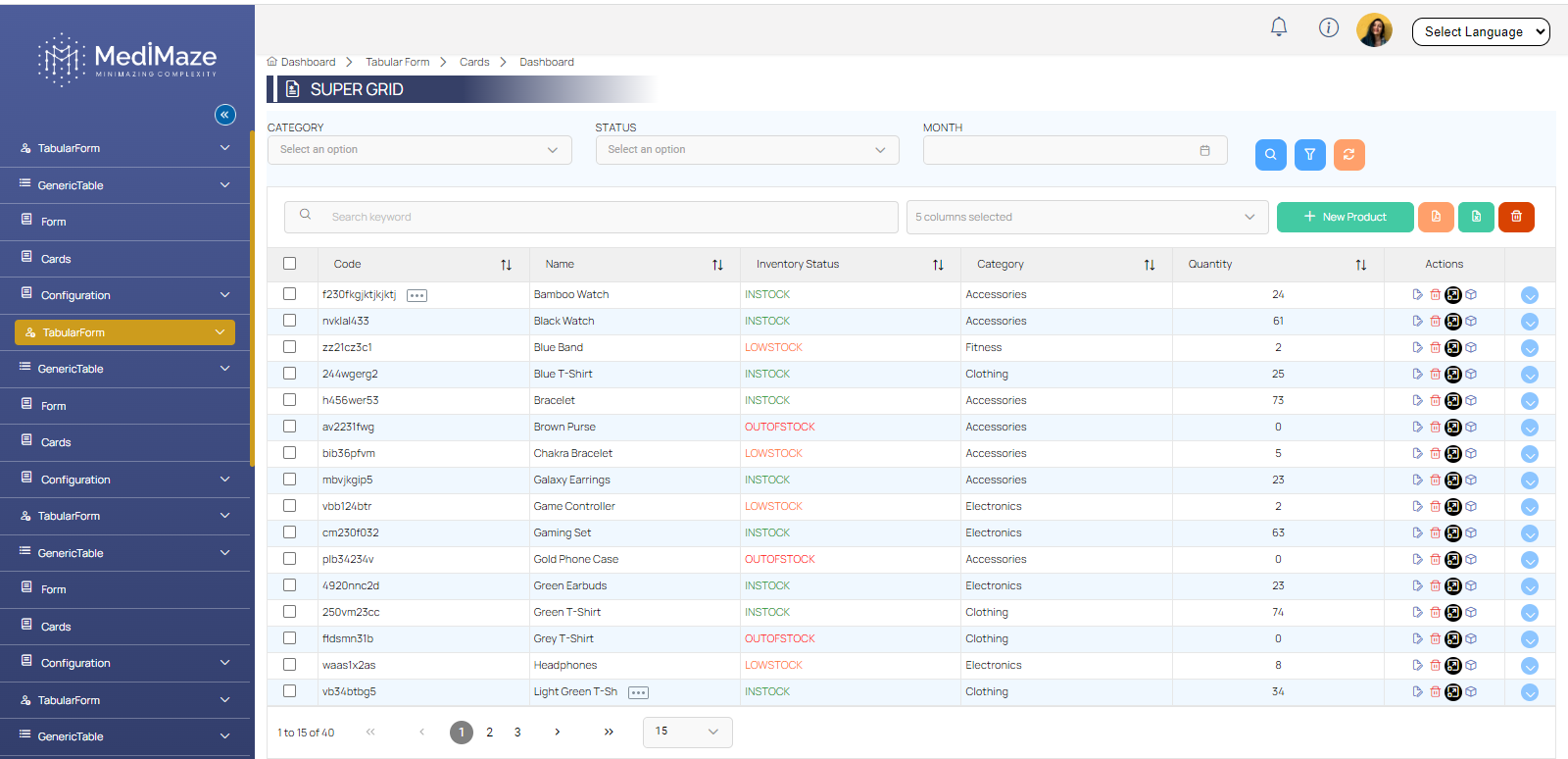Collapse the sidebar with the double-arrow button
The height and width of the screenshot is (759, 1568).
[x=224, y=115]
